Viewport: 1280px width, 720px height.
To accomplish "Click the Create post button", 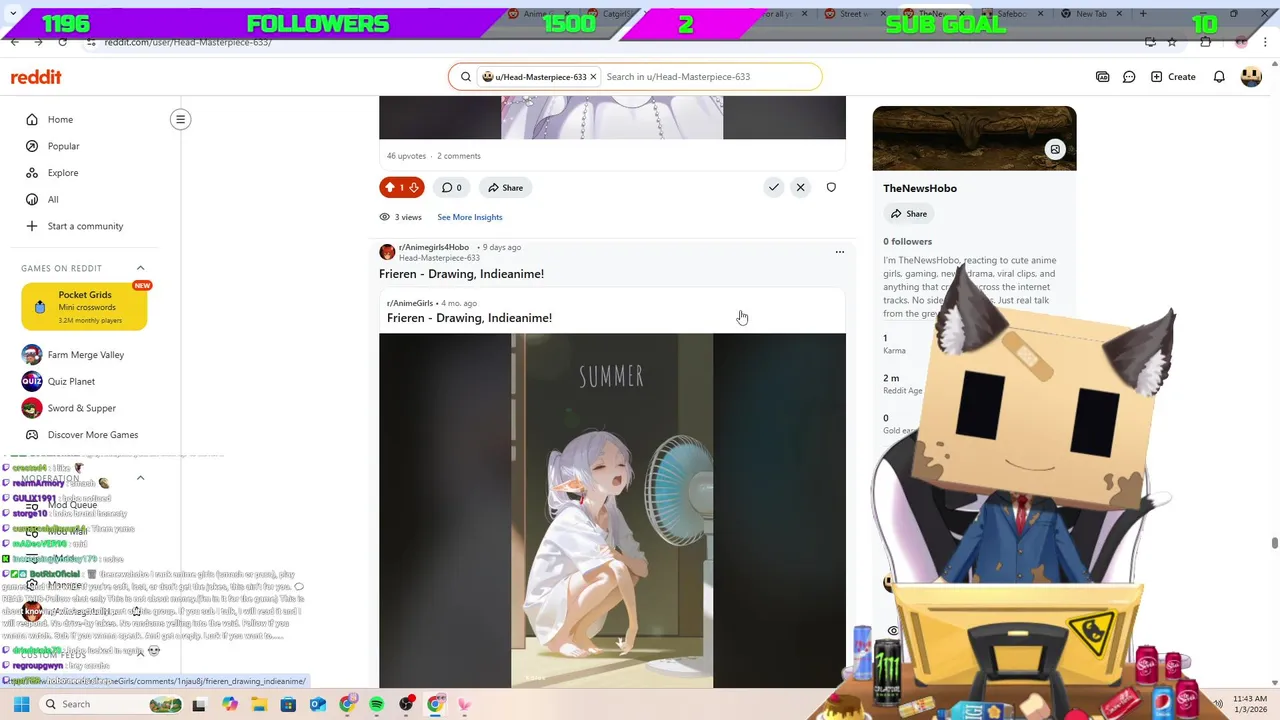I will [x=1173, y=77].
